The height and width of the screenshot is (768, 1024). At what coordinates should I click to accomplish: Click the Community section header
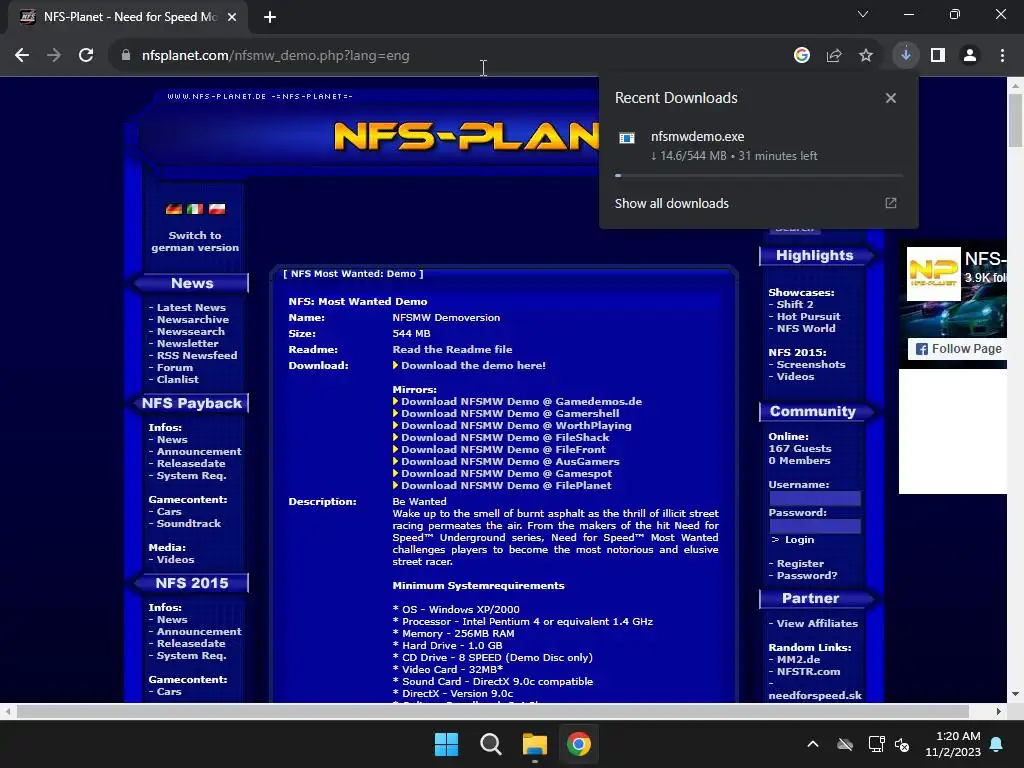point(813,411)
